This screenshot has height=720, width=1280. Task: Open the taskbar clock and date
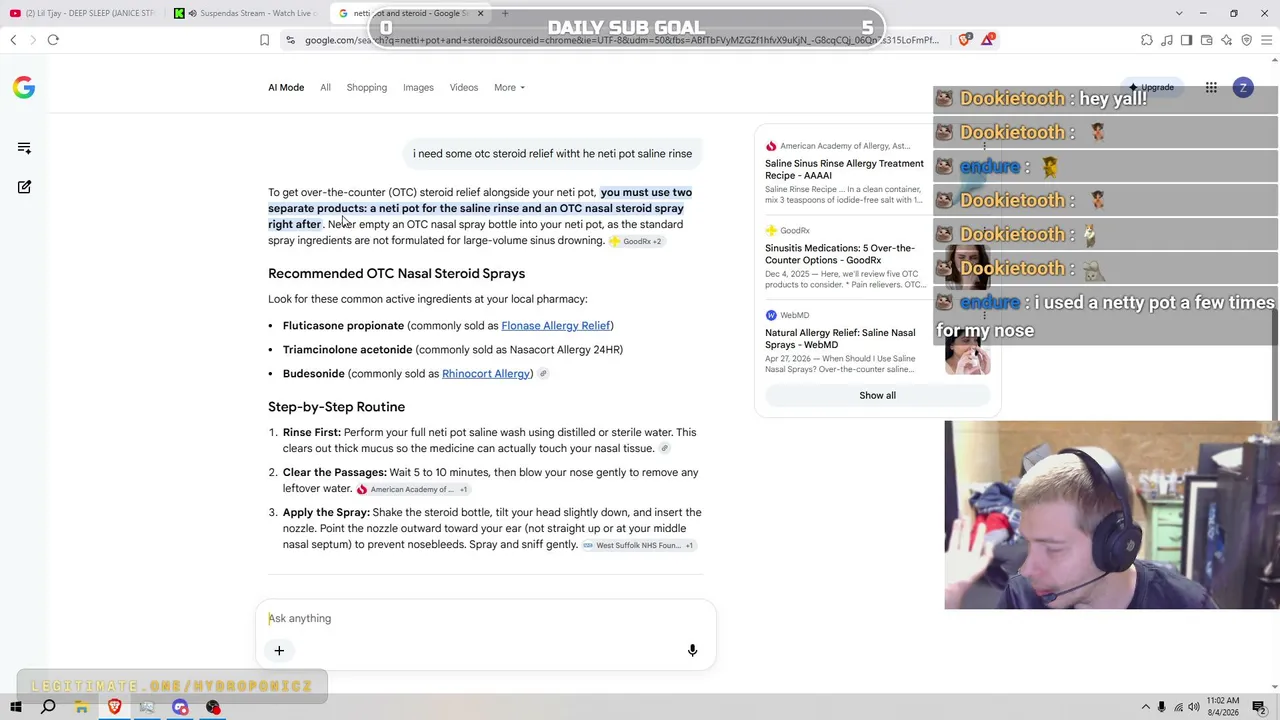pos(1223,708)
